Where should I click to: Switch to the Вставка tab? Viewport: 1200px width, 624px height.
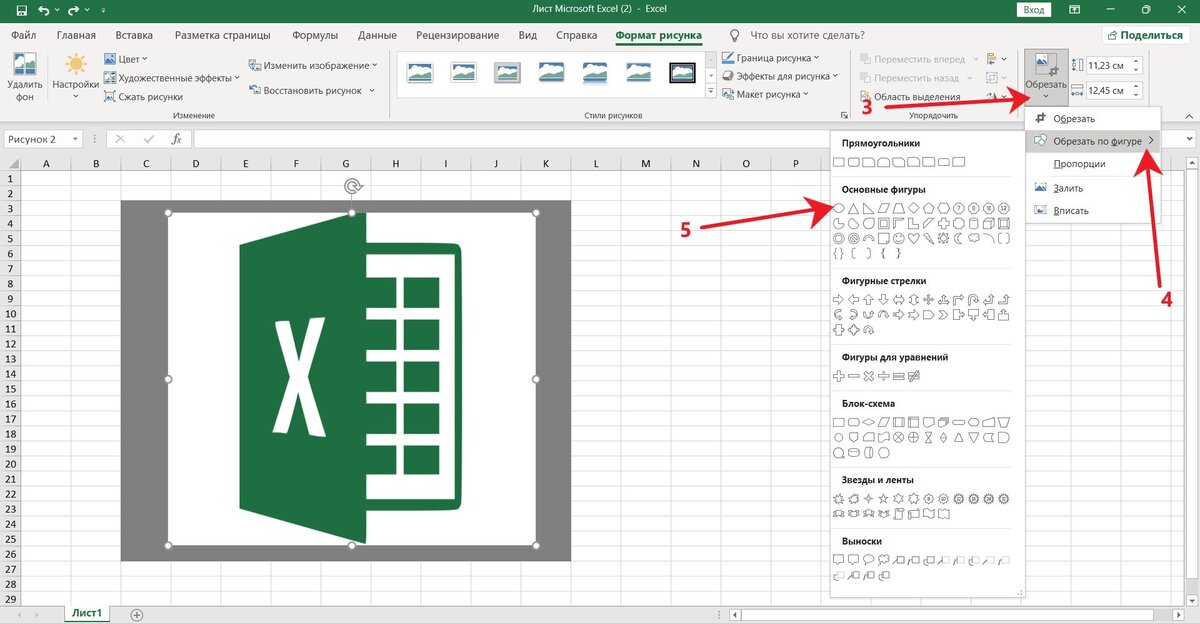click(134, 35)
